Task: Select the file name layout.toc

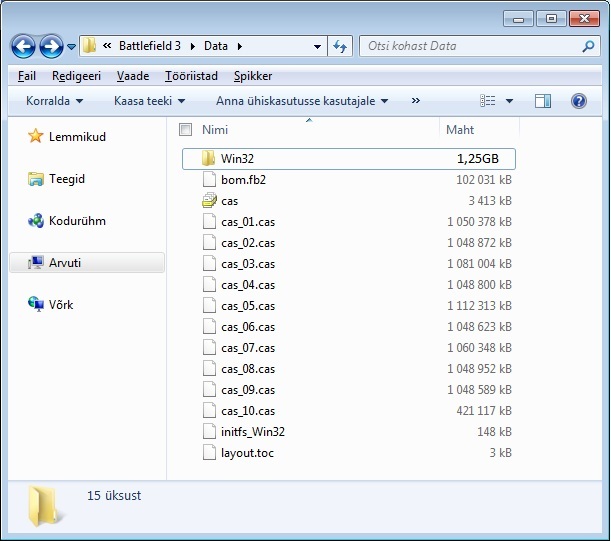Action: coord(247,453)
